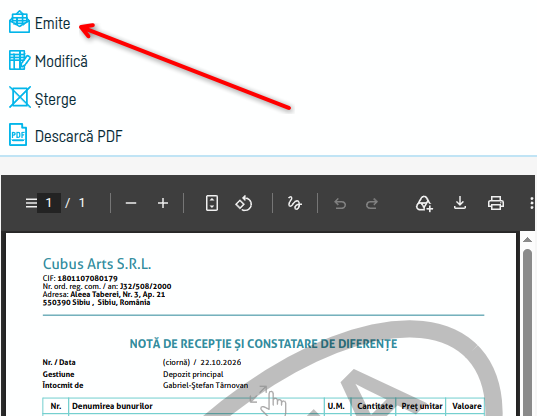The height and width of the screenshot is (416, 537).
Task: Download the PDF using toolbar arrow icon
Action: pyautogui.click(x=460, y=203)
